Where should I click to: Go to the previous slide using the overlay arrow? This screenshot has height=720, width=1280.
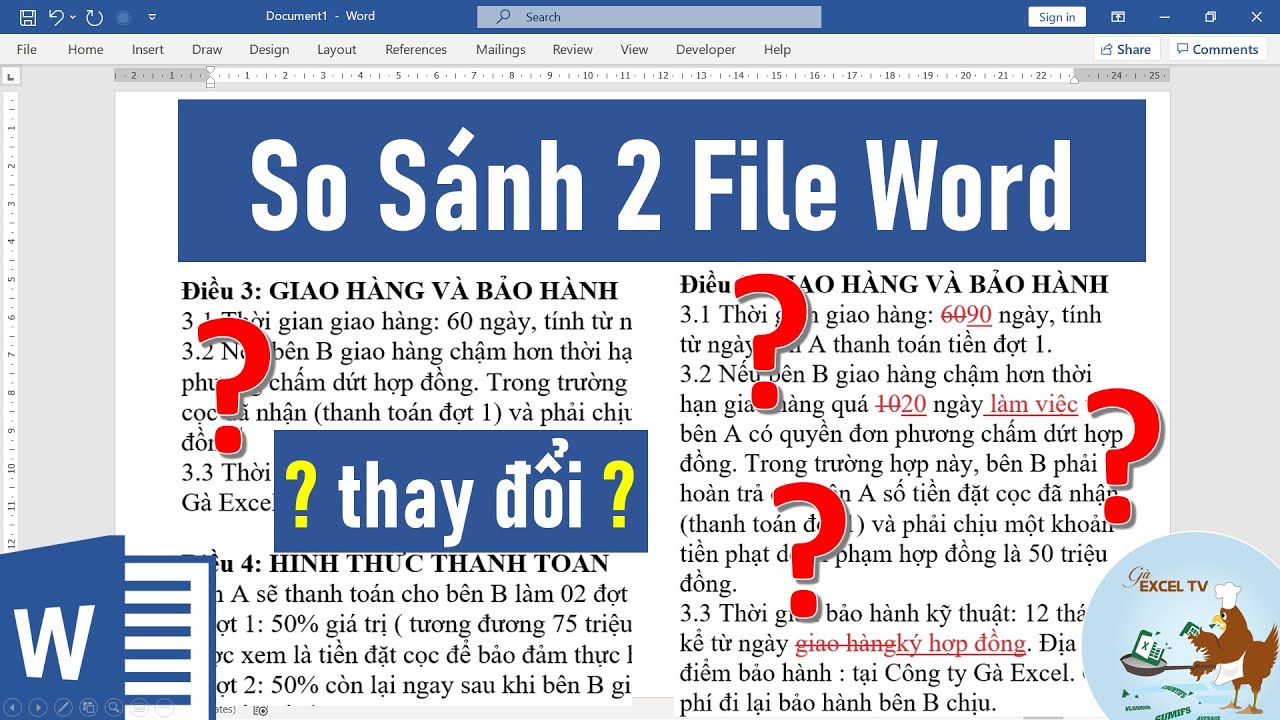(14, 707)
